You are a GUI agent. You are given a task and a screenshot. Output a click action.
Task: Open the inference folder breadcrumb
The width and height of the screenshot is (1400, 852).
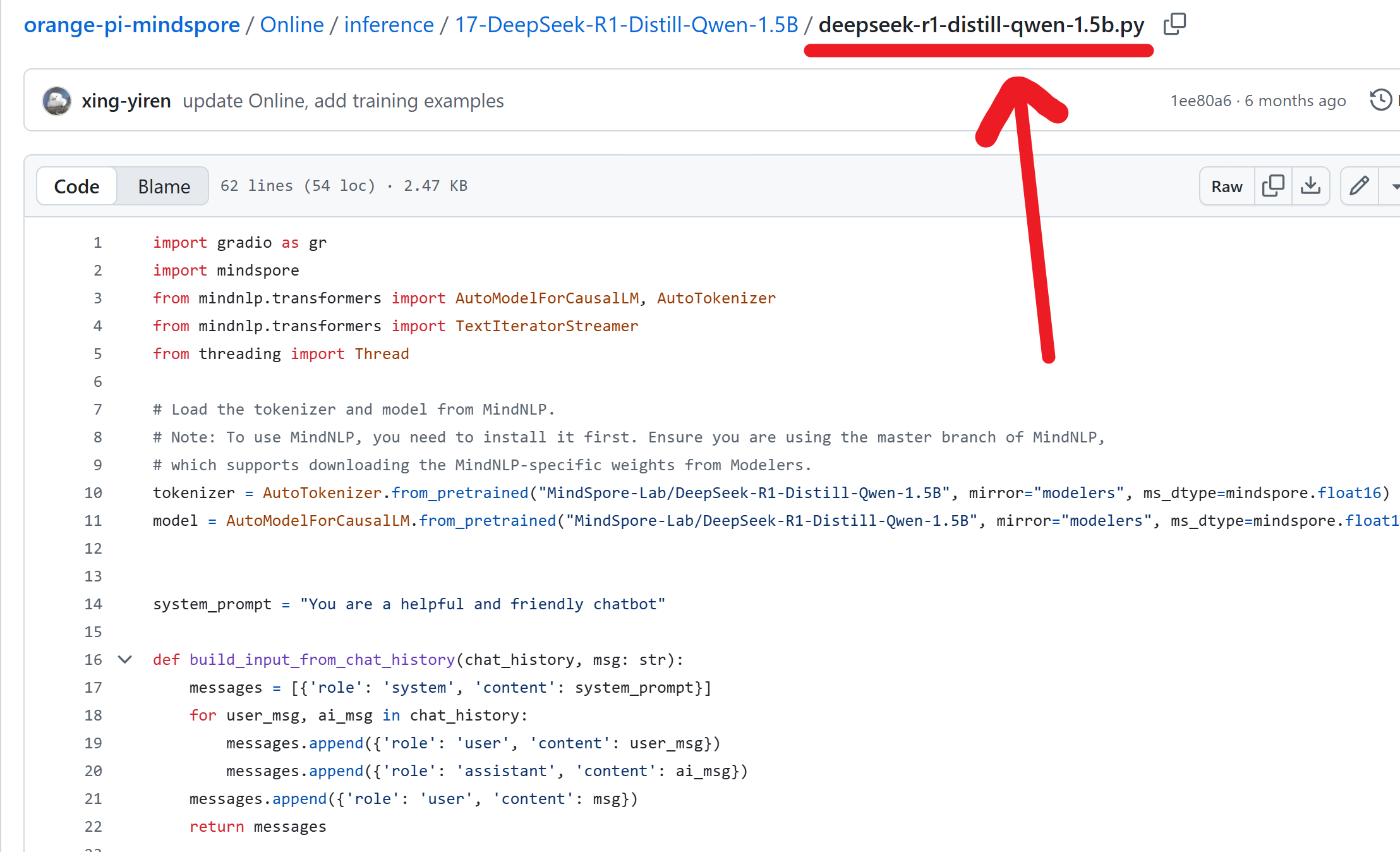[389, 25]
